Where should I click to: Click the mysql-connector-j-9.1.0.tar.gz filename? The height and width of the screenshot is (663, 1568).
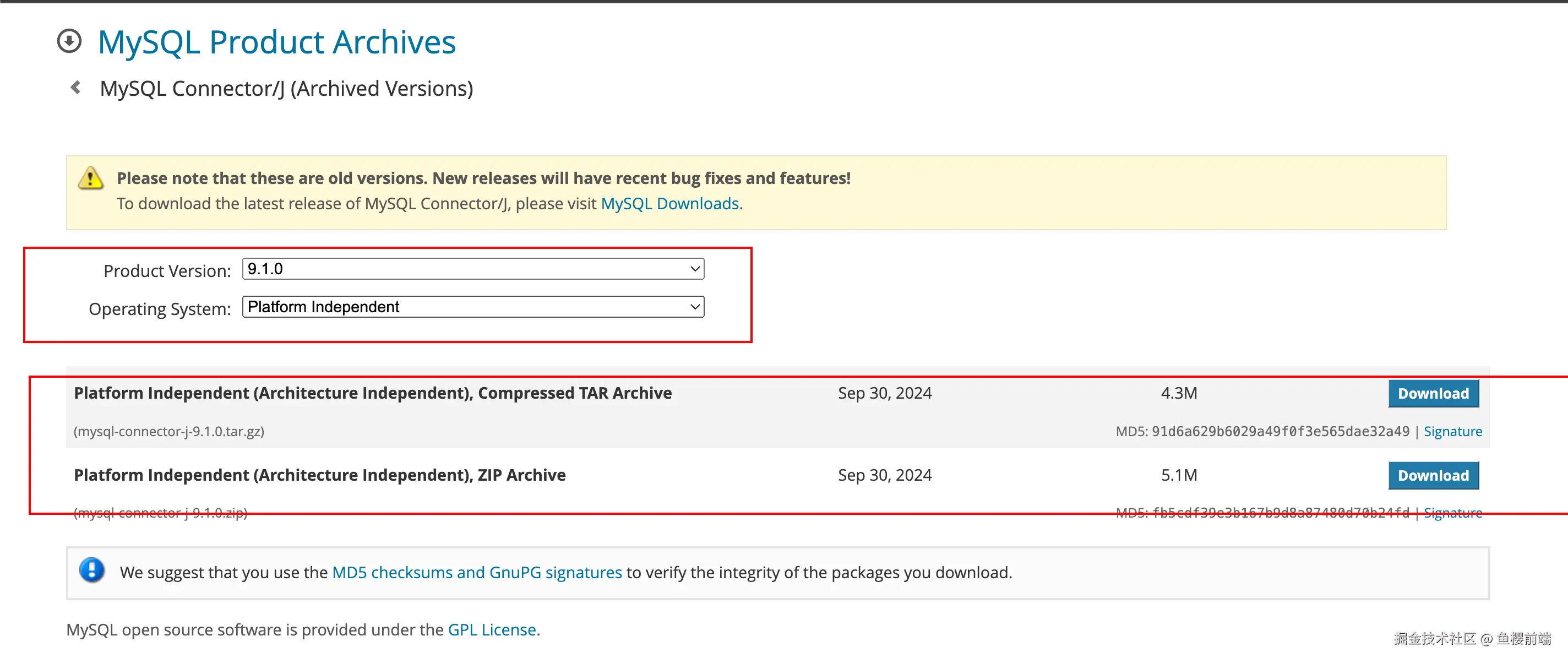[168, 431]
